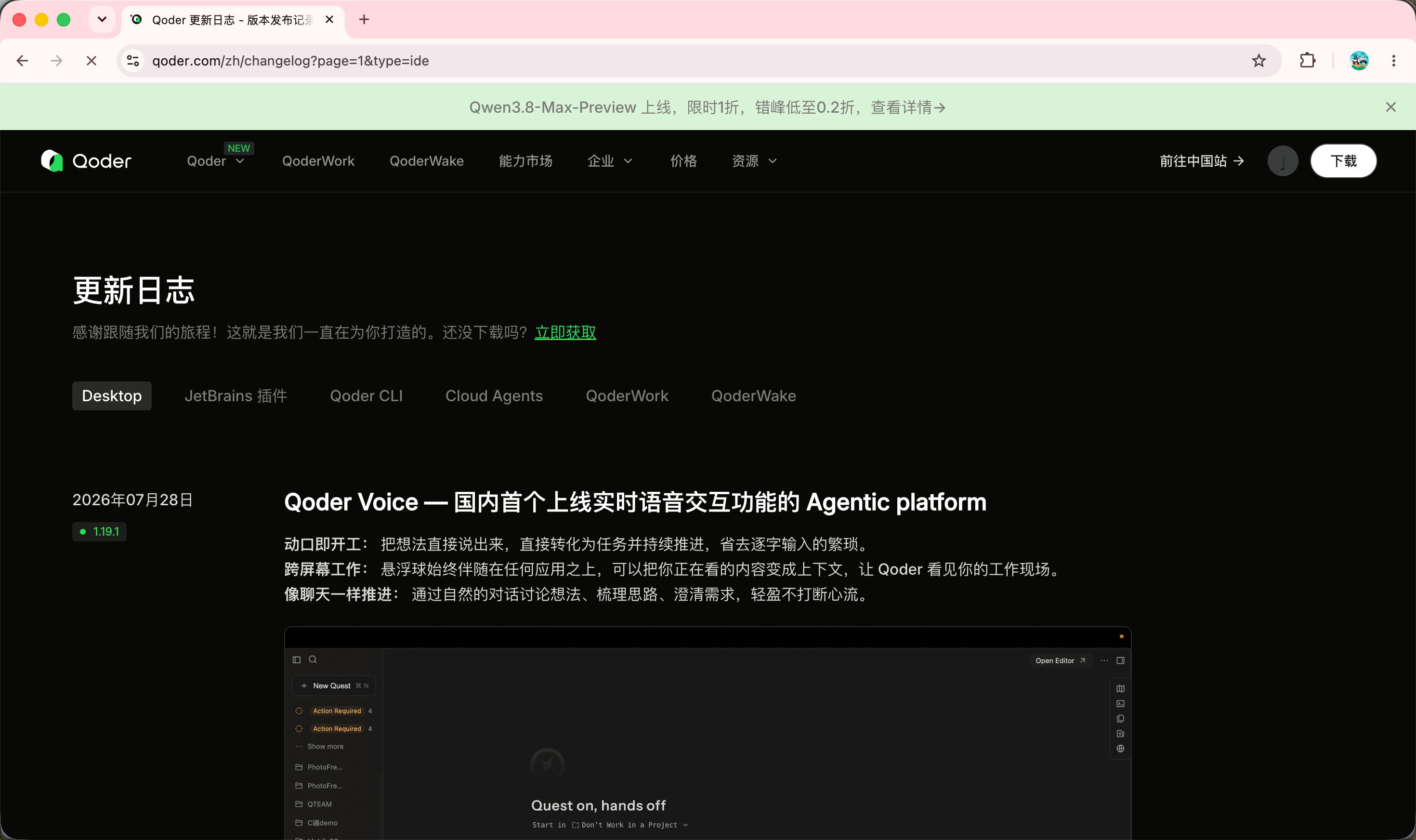Click the terminal icon in the preview's right rail
Image resolution: width=1416 pixels, height=840 pixels.
tap(1120, 704)
